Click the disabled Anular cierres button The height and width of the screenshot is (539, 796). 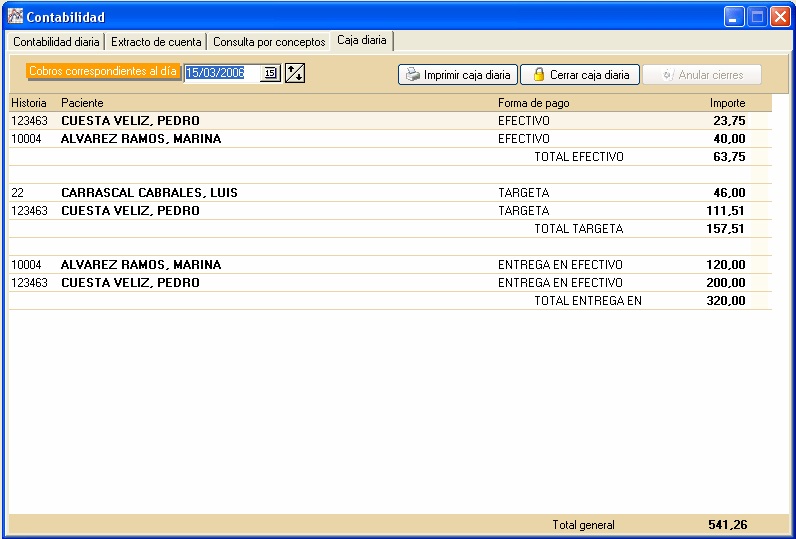[x=702, y=75]
